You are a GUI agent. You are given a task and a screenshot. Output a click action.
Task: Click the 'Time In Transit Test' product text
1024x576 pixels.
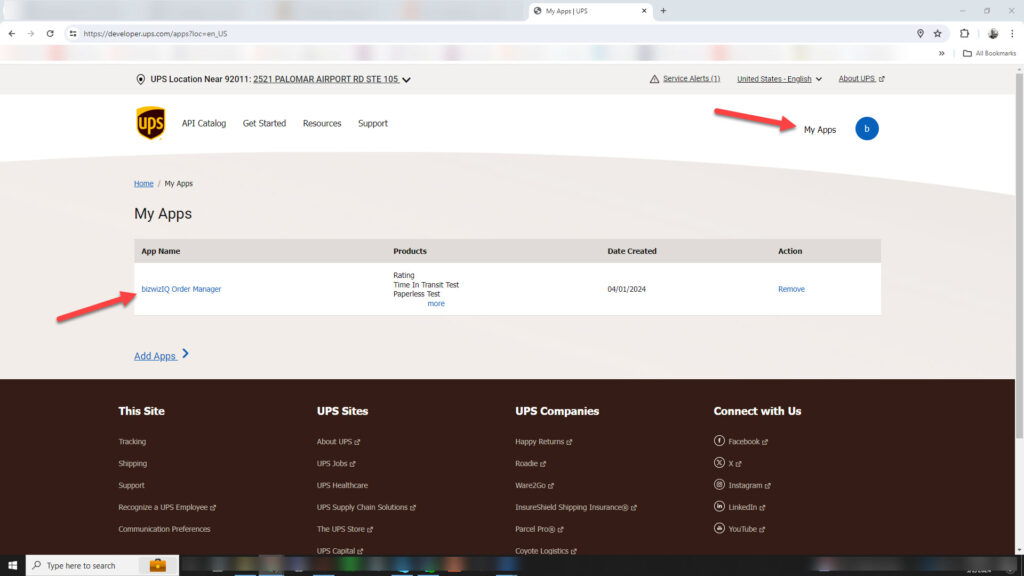(x=426, y=285)
